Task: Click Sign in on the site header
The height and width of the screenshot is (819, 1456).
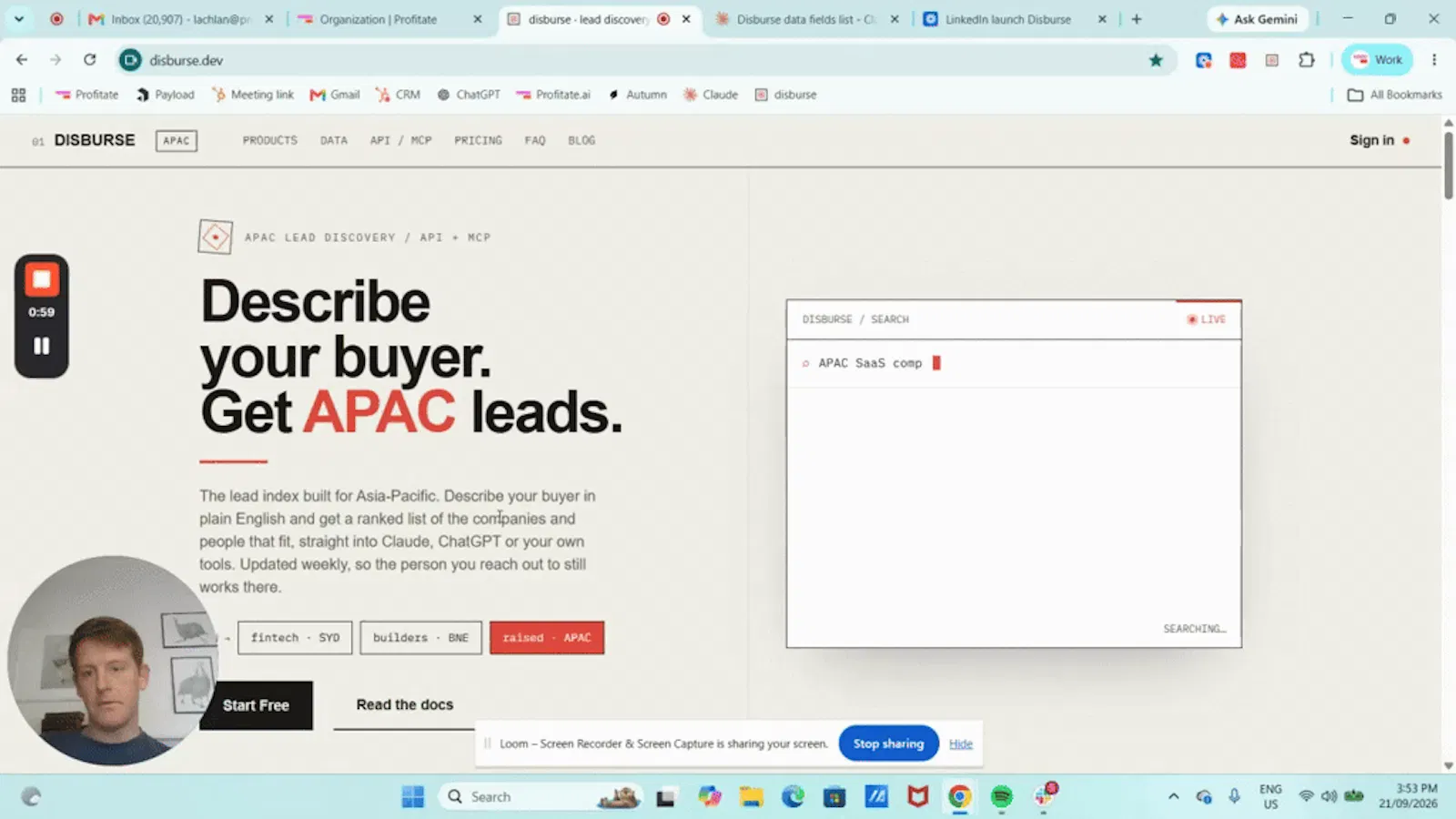Action: pos(1372,140)
